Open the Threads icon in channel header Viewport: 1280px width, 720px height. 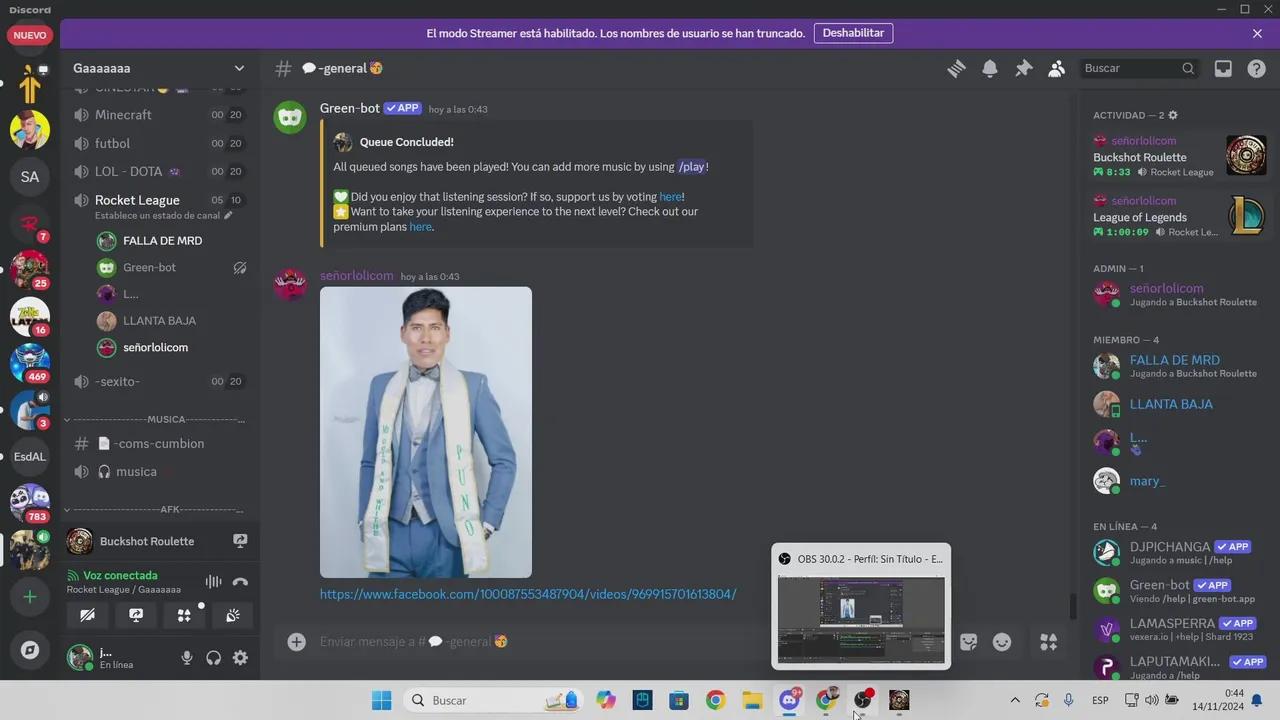click(956, 68)
